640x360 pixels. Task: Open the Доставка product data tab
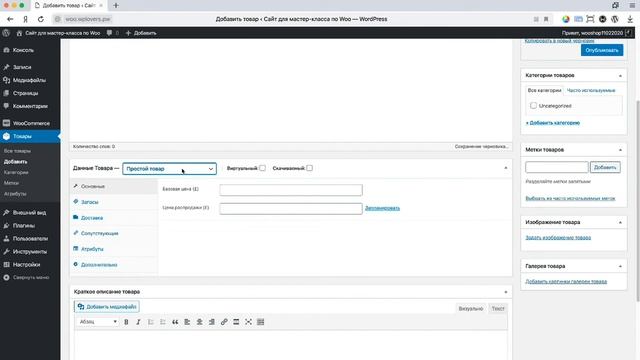pyautogui.click(x=114, y=218)
